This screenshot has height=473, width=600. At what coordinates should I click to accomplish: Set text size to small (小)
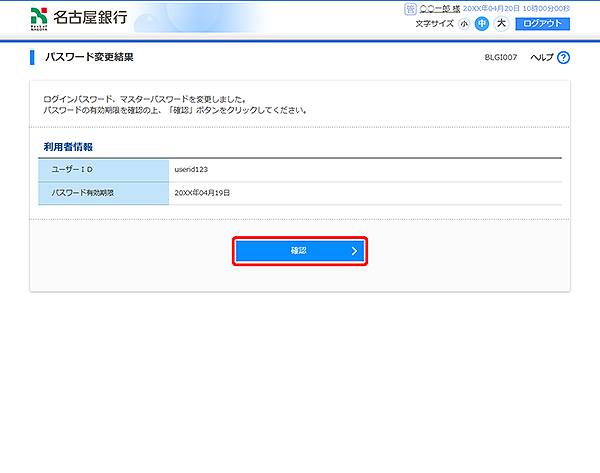(464, 24)
